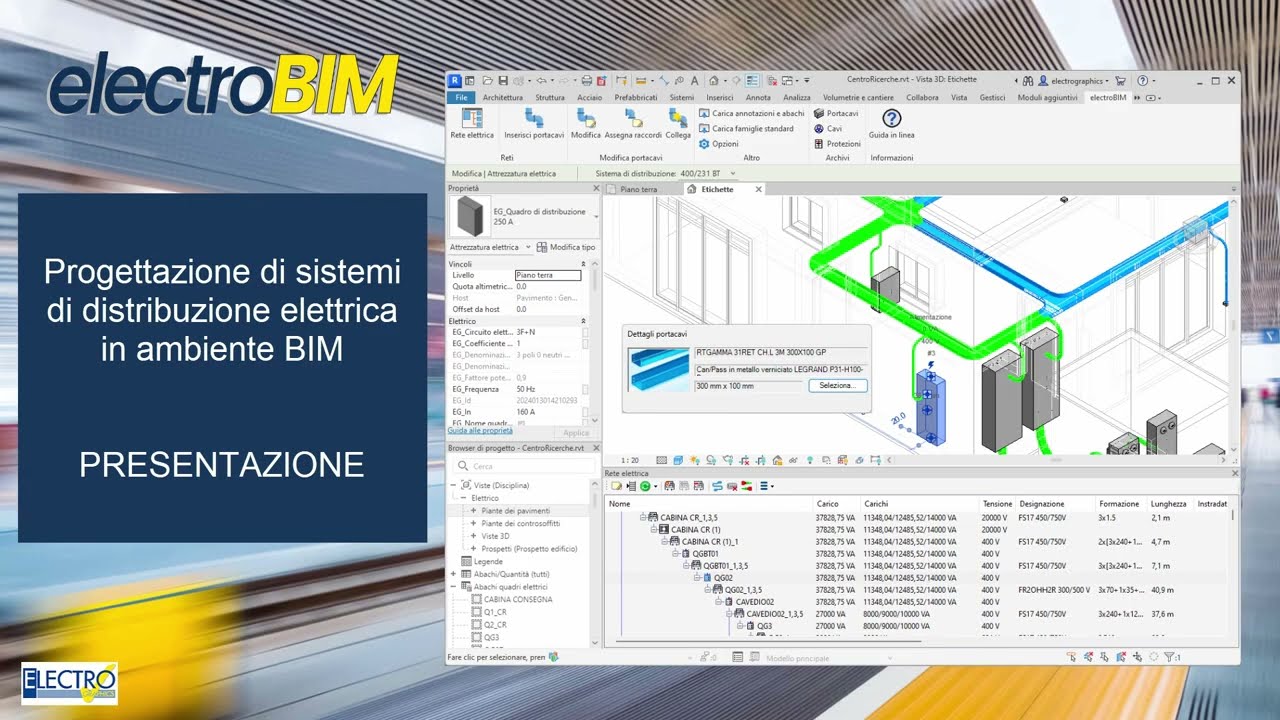Open the Guida alle proprietà link
The width and height of the screenshot is (1280, 720).
(480, 431)
